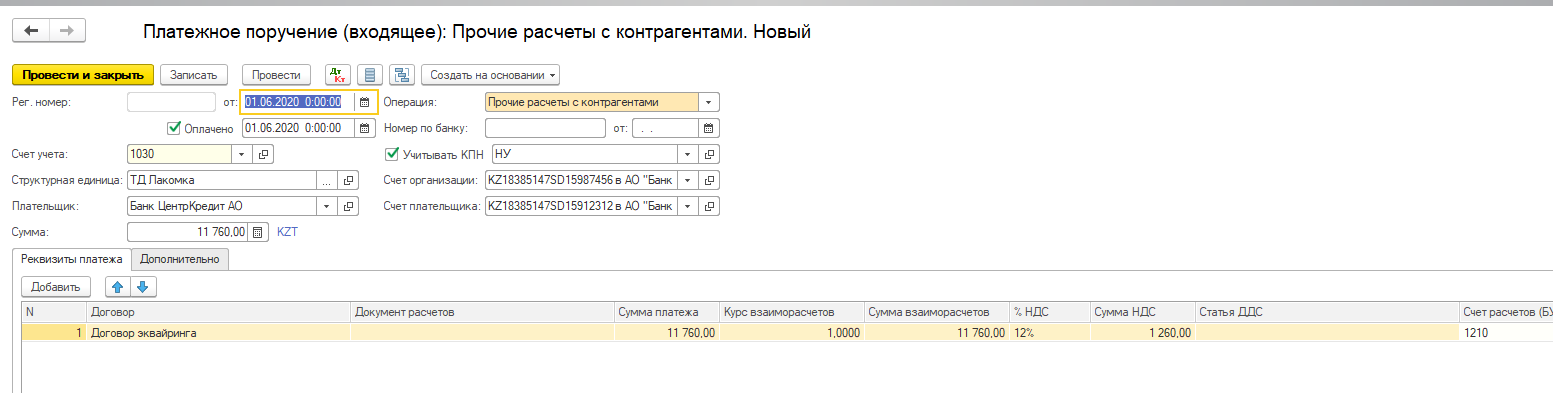Select the Курс взаиморасчетов cell 1,0000
Viewport: 1553px width, 393px height.
point(792,333)
